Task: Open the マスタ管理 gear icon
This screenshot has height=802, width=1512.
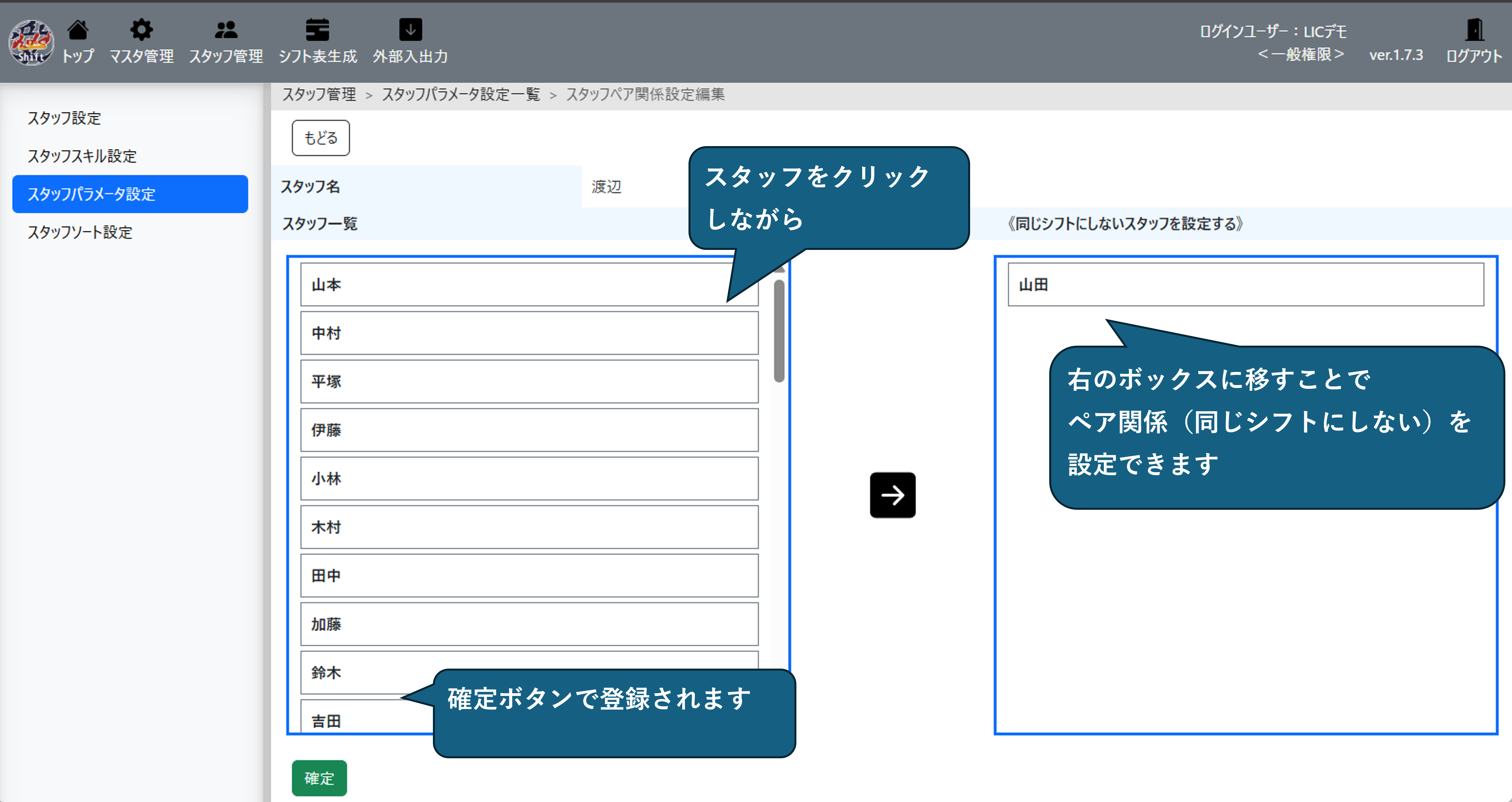Action: (x=141, y=30)
